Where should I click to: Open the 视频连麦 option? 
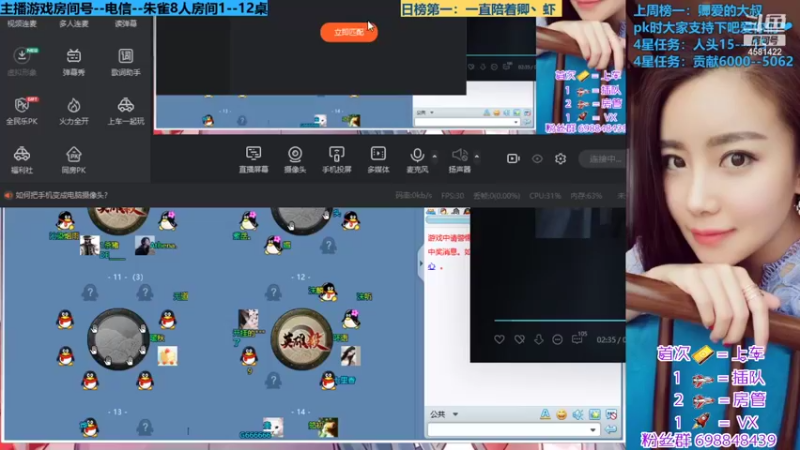click(x=22, y=23)
